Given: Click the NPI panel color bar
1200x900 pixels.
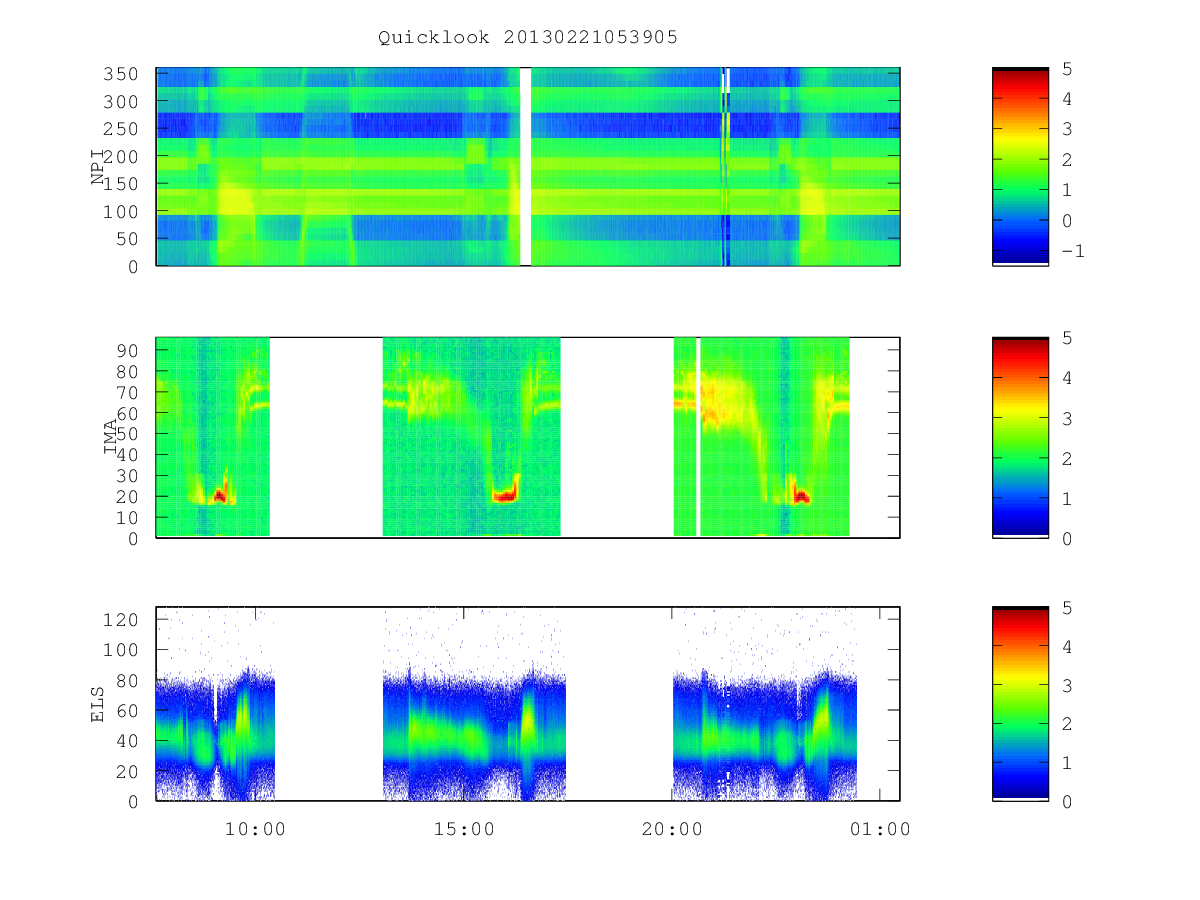Looking at the screenshot, I should click(x=1020, y=167).
